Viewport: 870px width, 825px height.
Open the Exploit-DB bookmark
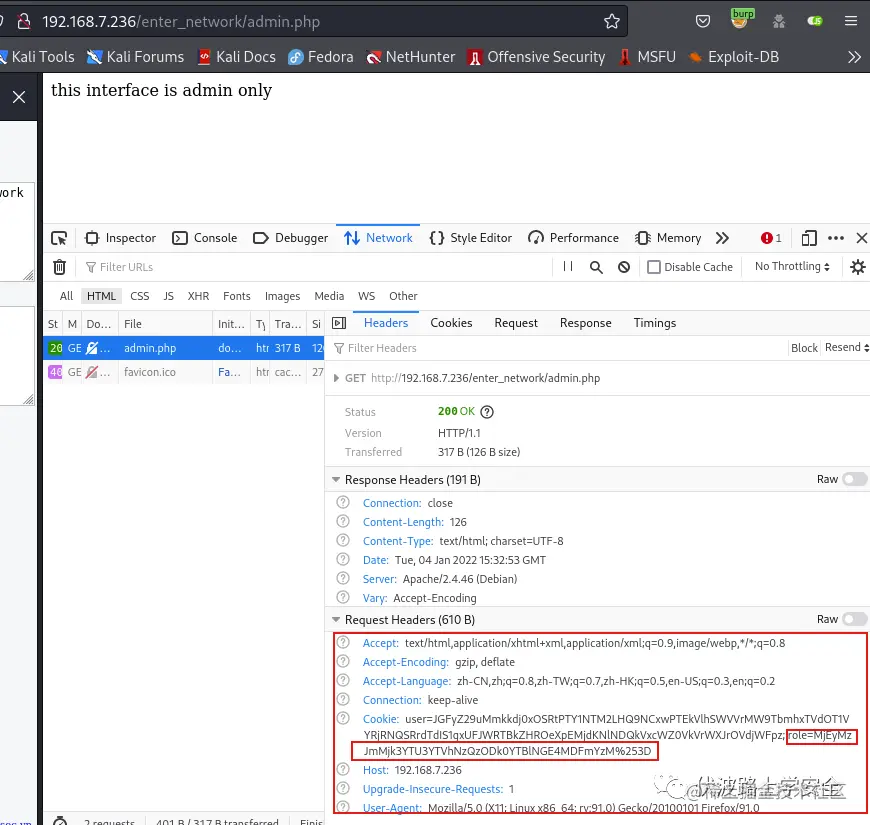pos(733,57)
